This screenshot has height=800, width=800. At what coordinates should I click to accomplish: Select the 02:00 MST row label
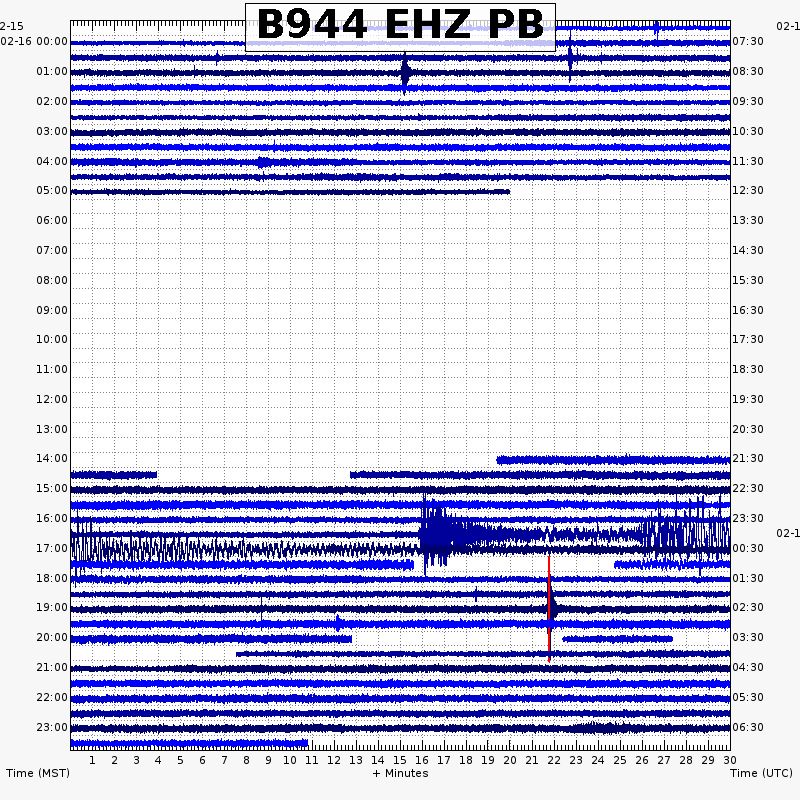(x=52, y=101)
